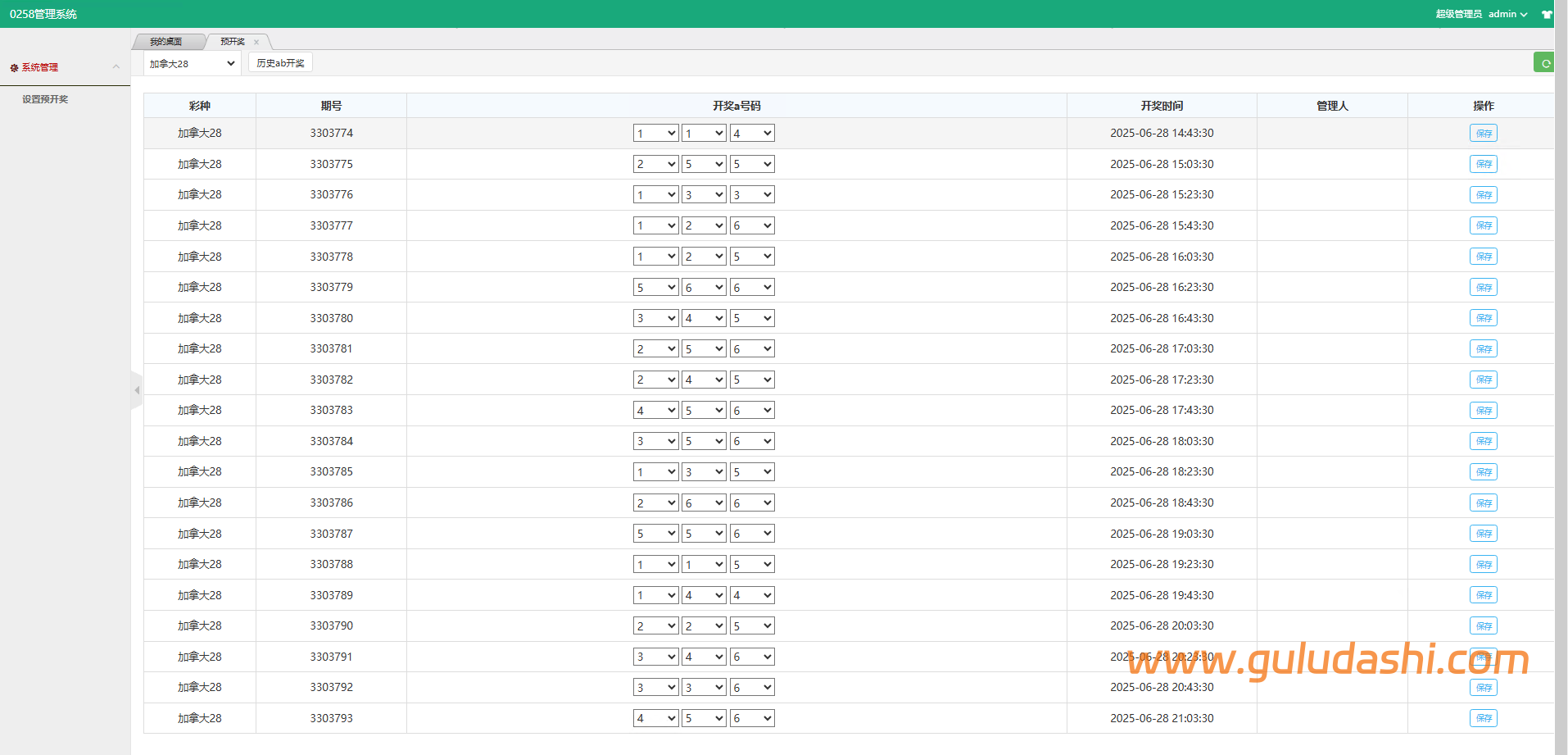Click time 2025-06-28 21:03:30
The image size is (1568, 755).
tap(1162, 718)
